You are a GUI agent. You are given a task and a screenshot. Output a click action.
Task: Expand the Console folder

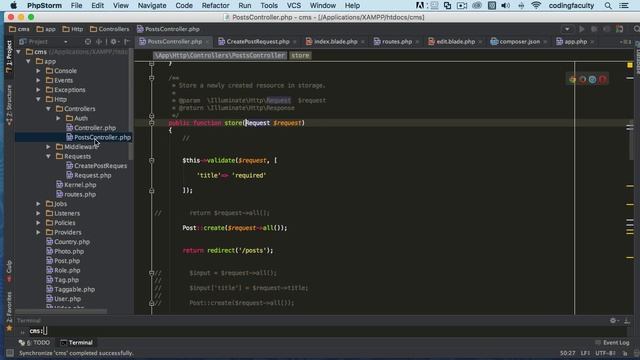click(x=38, y=71)
